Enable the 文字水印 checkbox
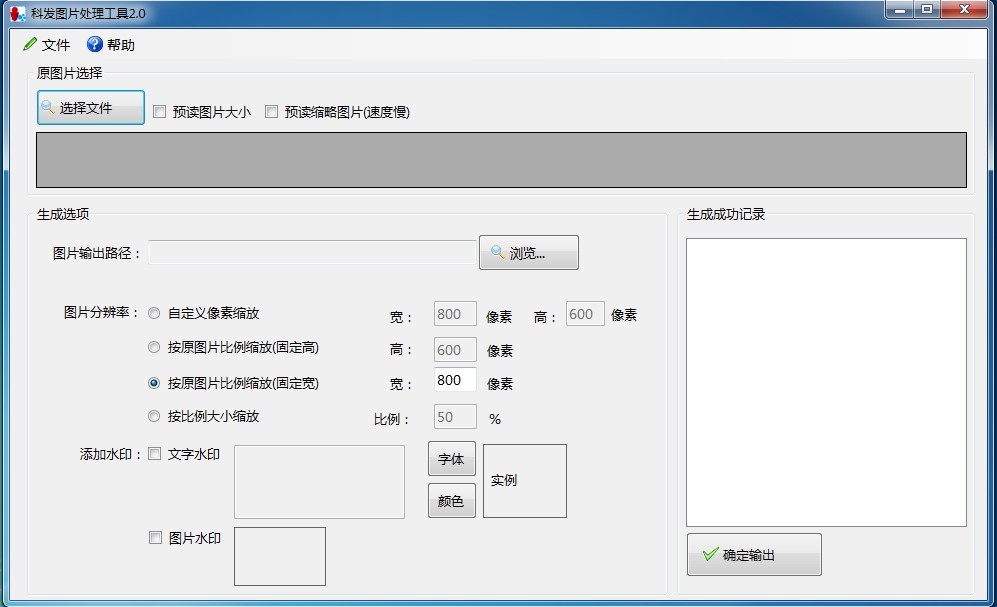997x607 pixels. (x=155, y=454)
